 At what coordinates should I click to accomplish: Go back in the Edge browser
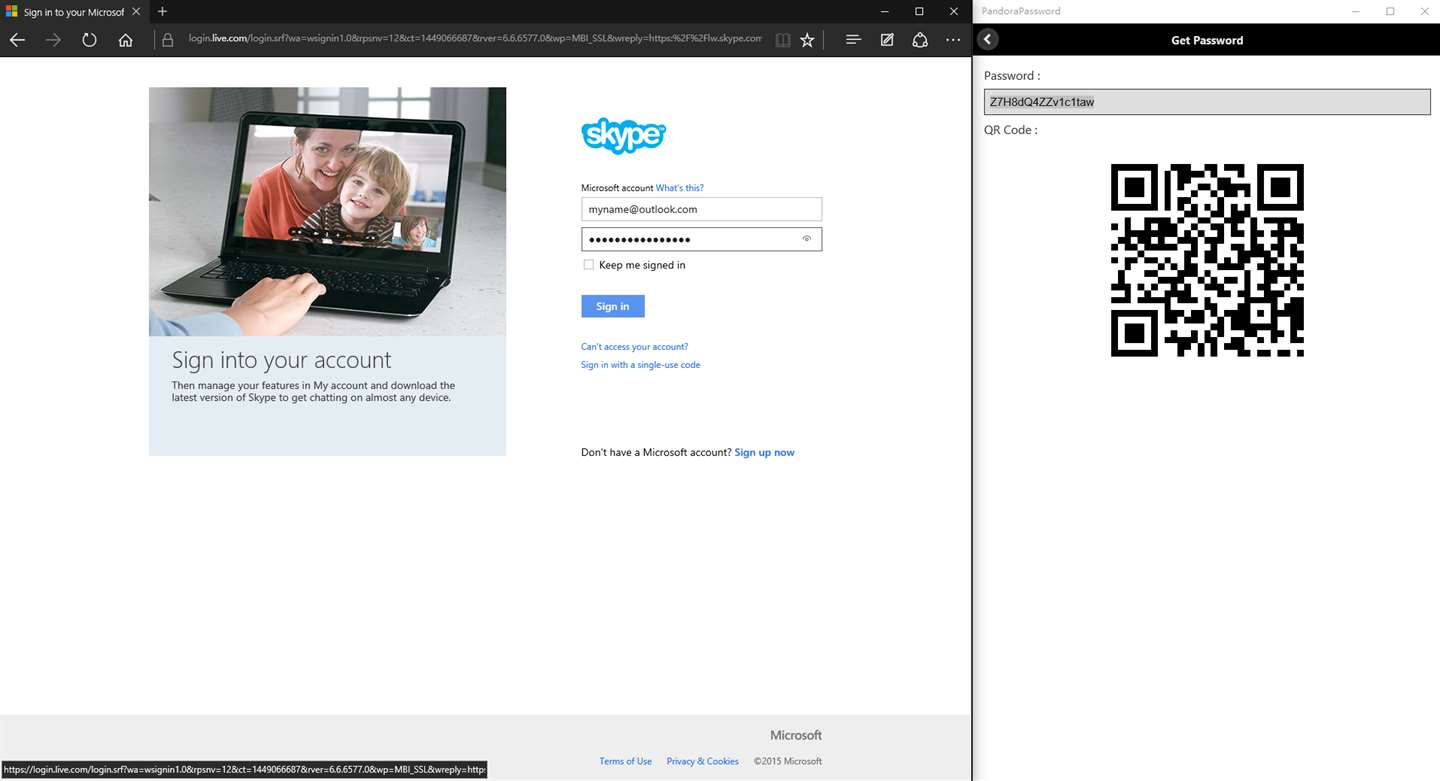17,40
